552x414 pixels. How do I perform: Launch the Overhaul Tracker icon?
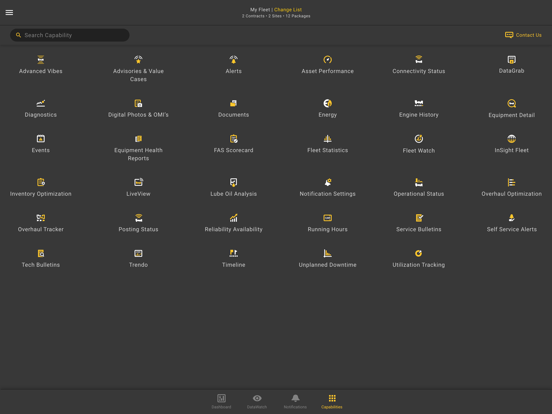(40, 218)
